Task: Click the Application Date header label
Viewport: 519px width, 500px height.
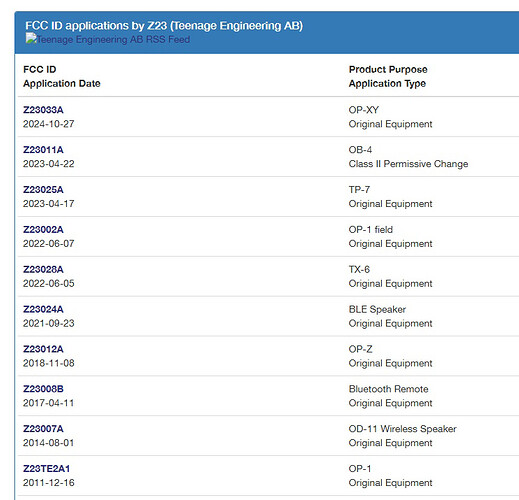Action: tap(62, 83)
